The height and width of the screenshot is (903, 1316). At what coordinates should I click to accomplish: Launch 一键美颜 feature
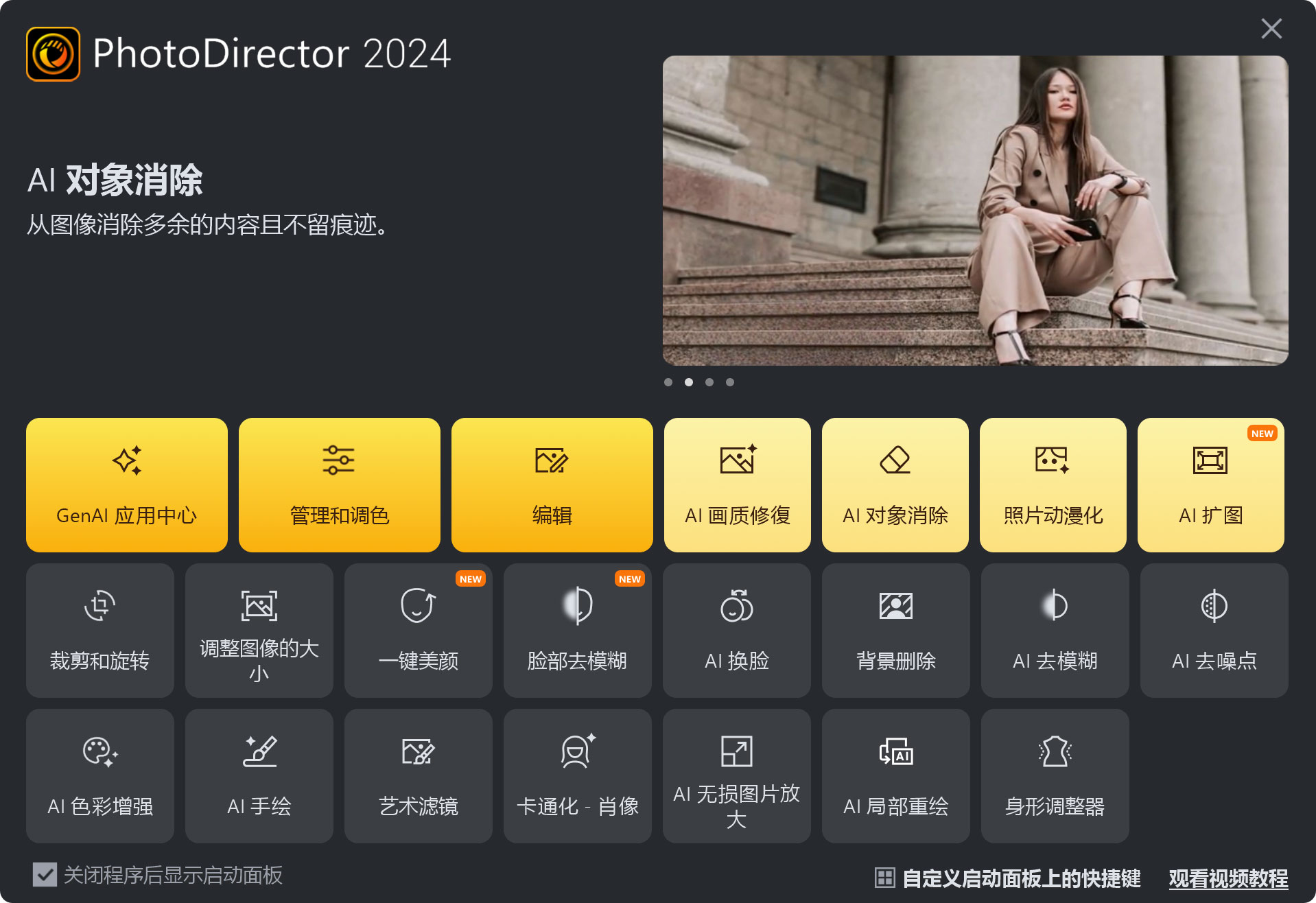[419, 631]
